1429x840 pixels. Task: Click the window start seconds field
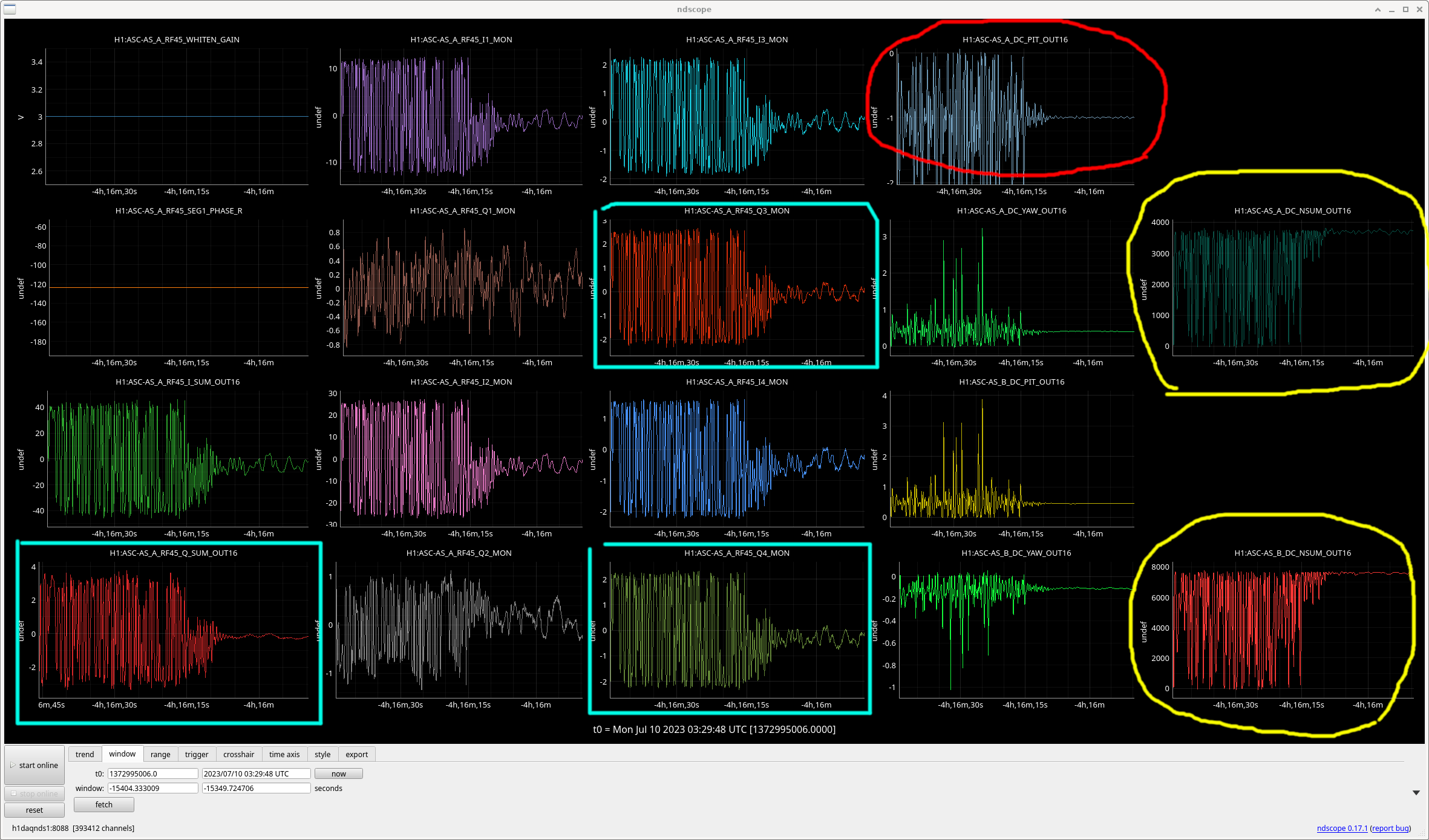pyautogui.click(x=152, y=788)
